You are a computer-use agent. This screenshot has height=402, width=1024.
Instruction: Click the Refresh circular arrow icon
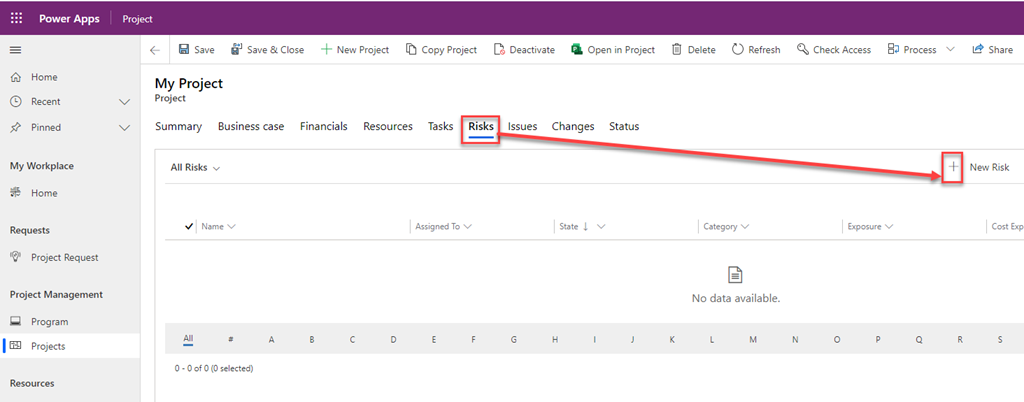(738, 50)
